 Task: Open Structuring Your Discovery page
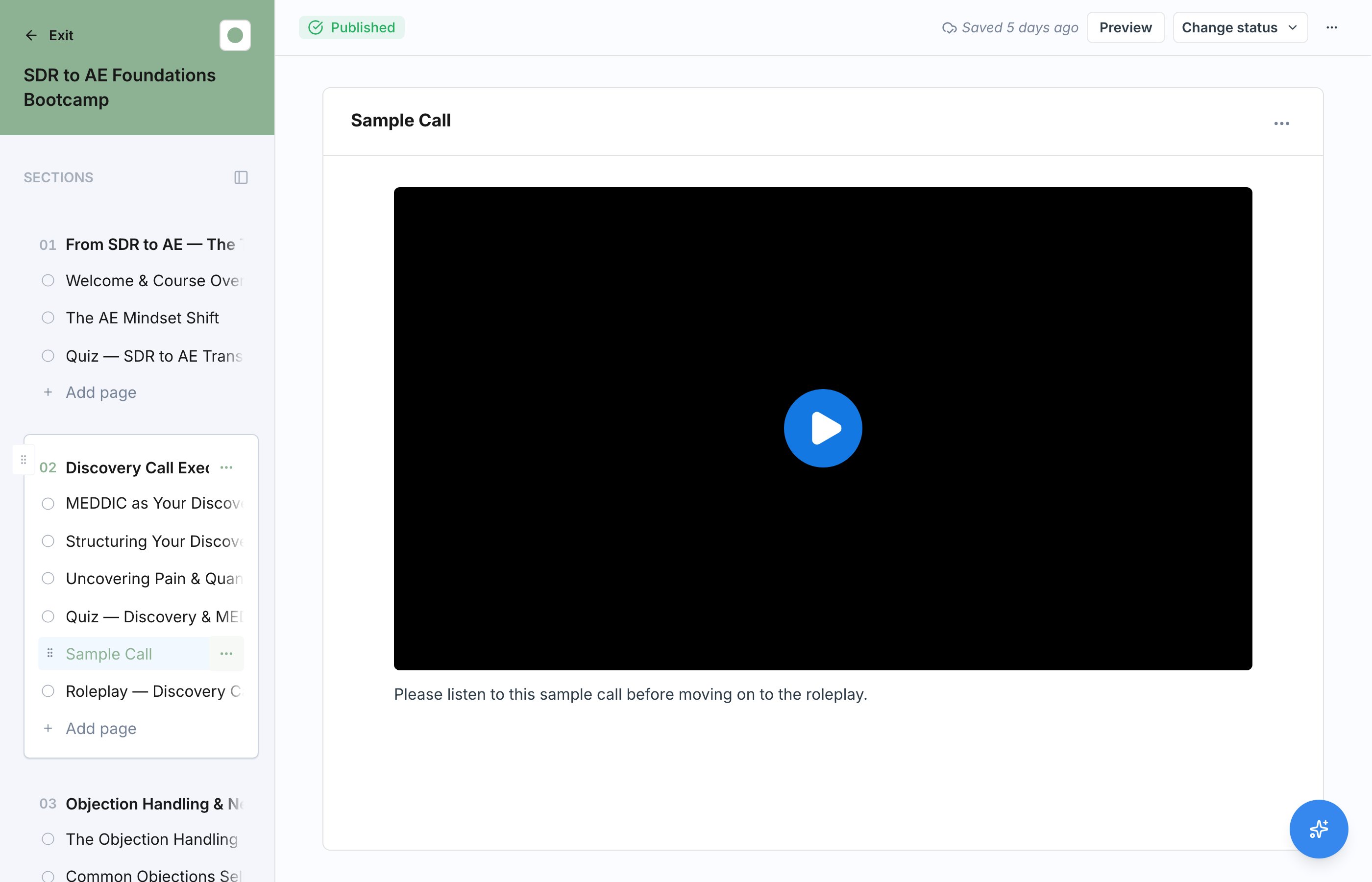[154, 541]
